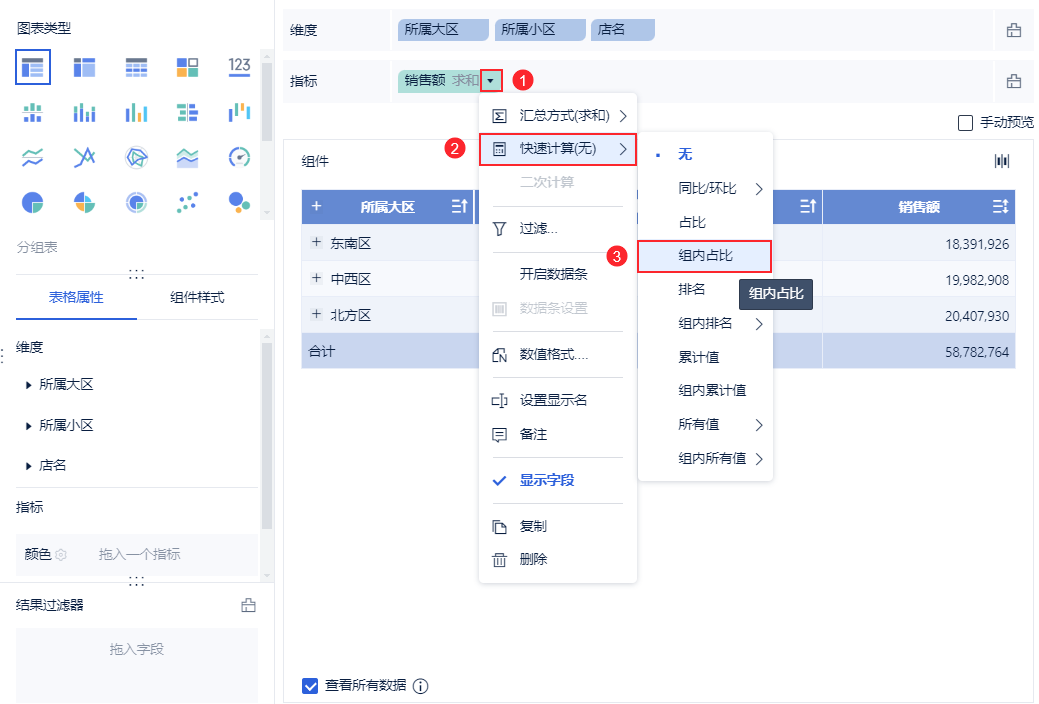Select the pie chart type
The width and height of the screenshot is (1039, 704).
pos(32,202)
